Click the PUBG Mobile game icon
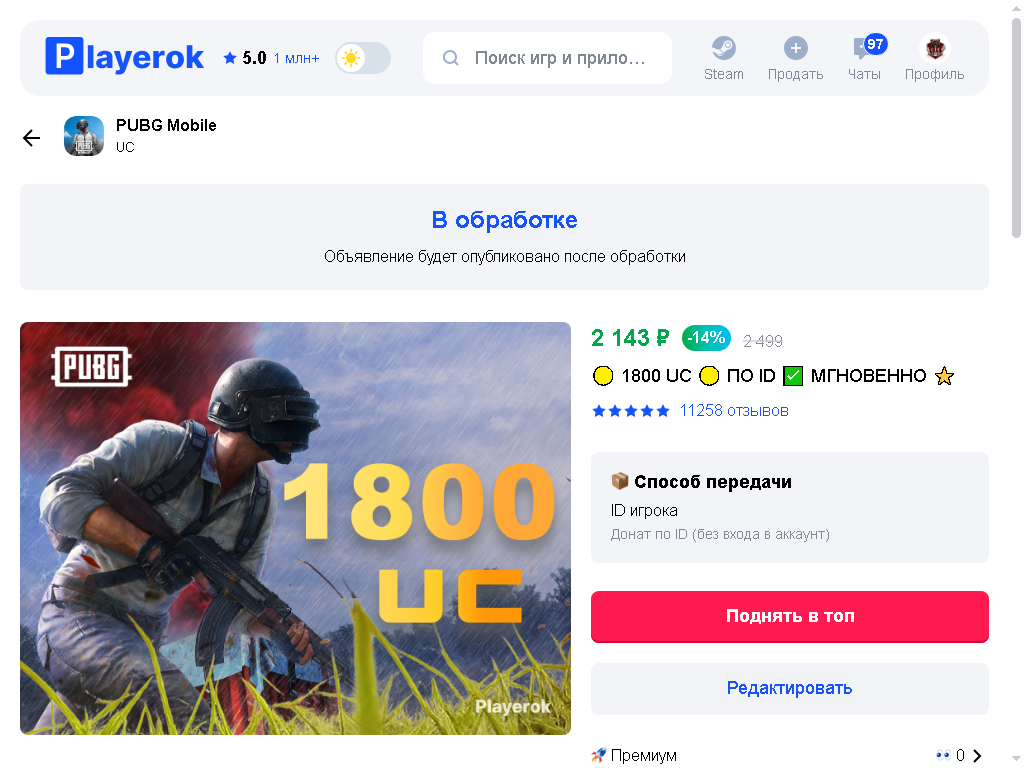 84,136
